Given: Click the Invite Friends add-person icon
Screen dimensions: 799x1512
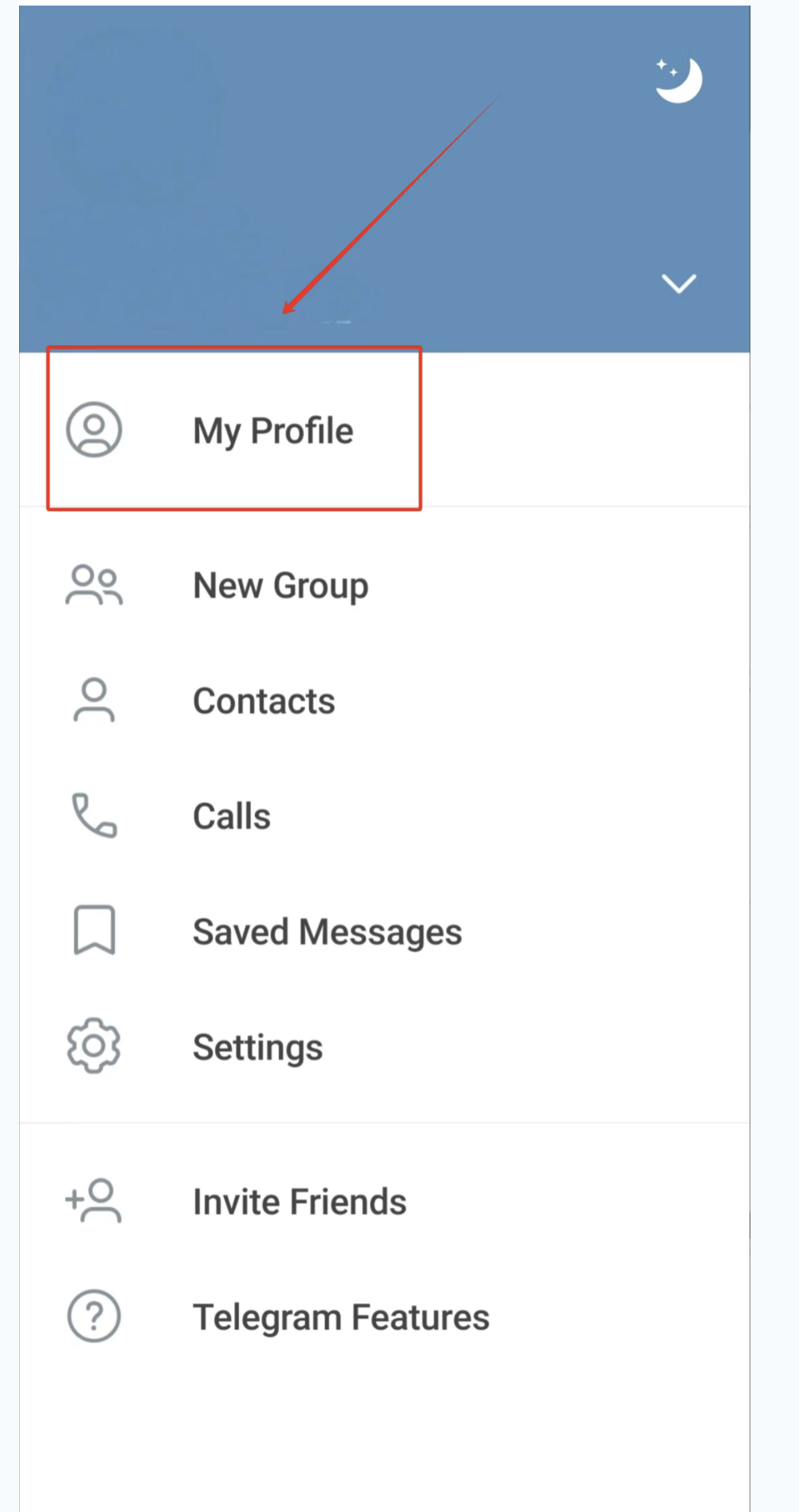Looking at the screenshot, I should [94, 1201].
